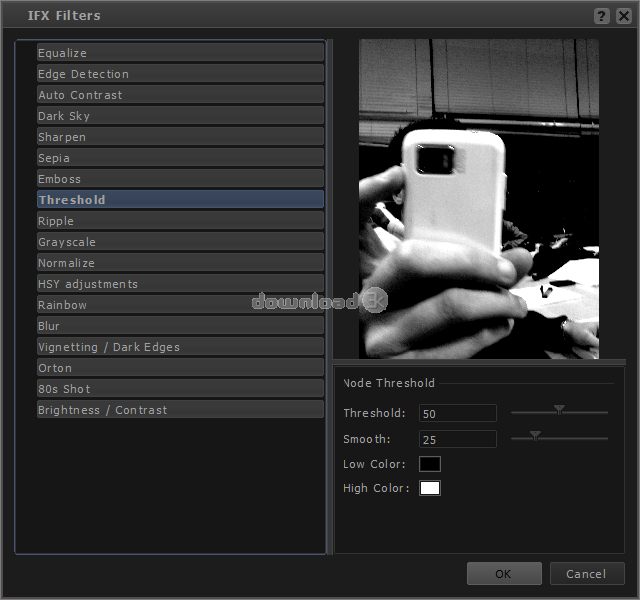
Task: Select the Equalize filter
Action: tap(180, 53)
